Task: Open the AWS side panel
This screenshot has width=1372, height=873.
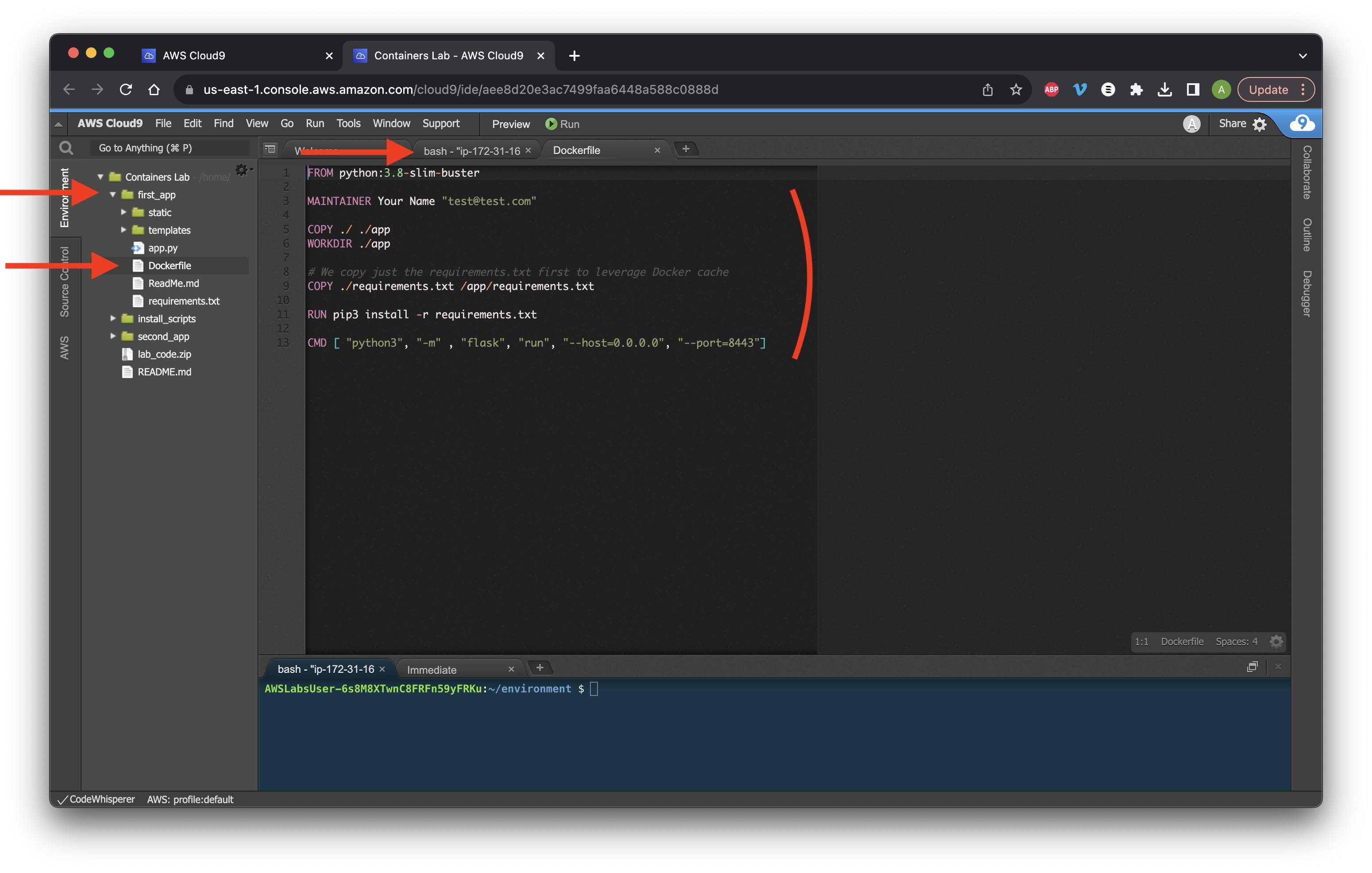Action: (64, 347)
